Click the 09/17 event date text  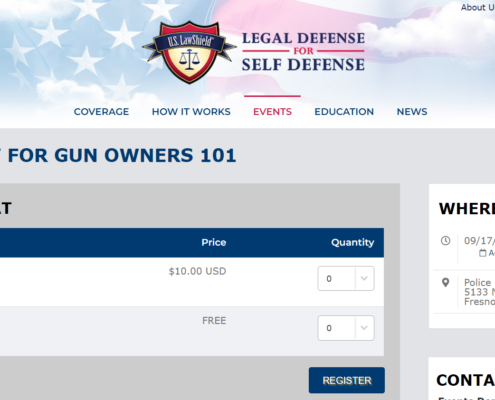[x=479, y=241]
